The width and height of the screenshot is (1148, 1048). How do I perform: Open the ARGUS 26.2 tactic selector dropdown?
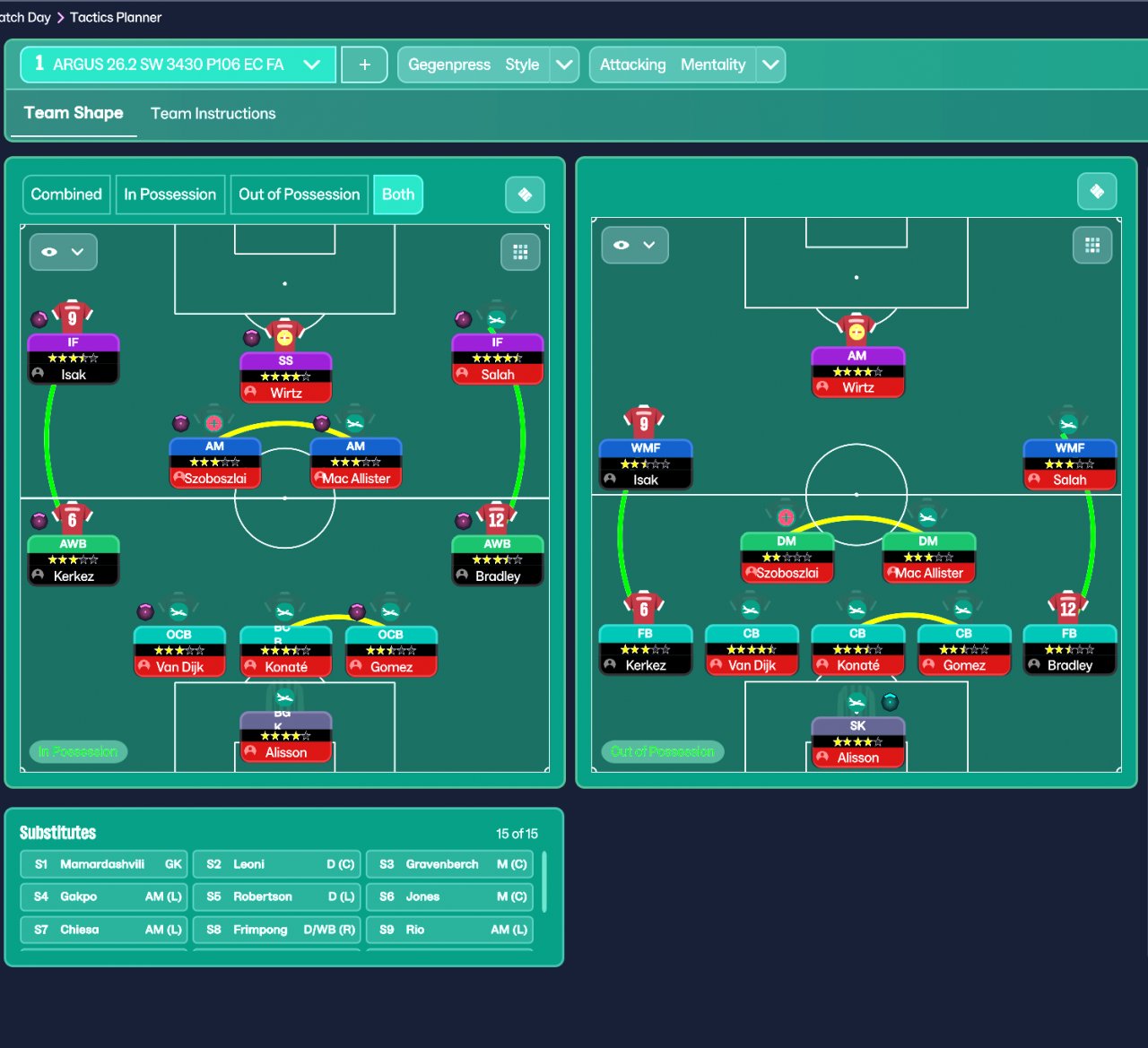pyautogui.click(x=178, y=65)
